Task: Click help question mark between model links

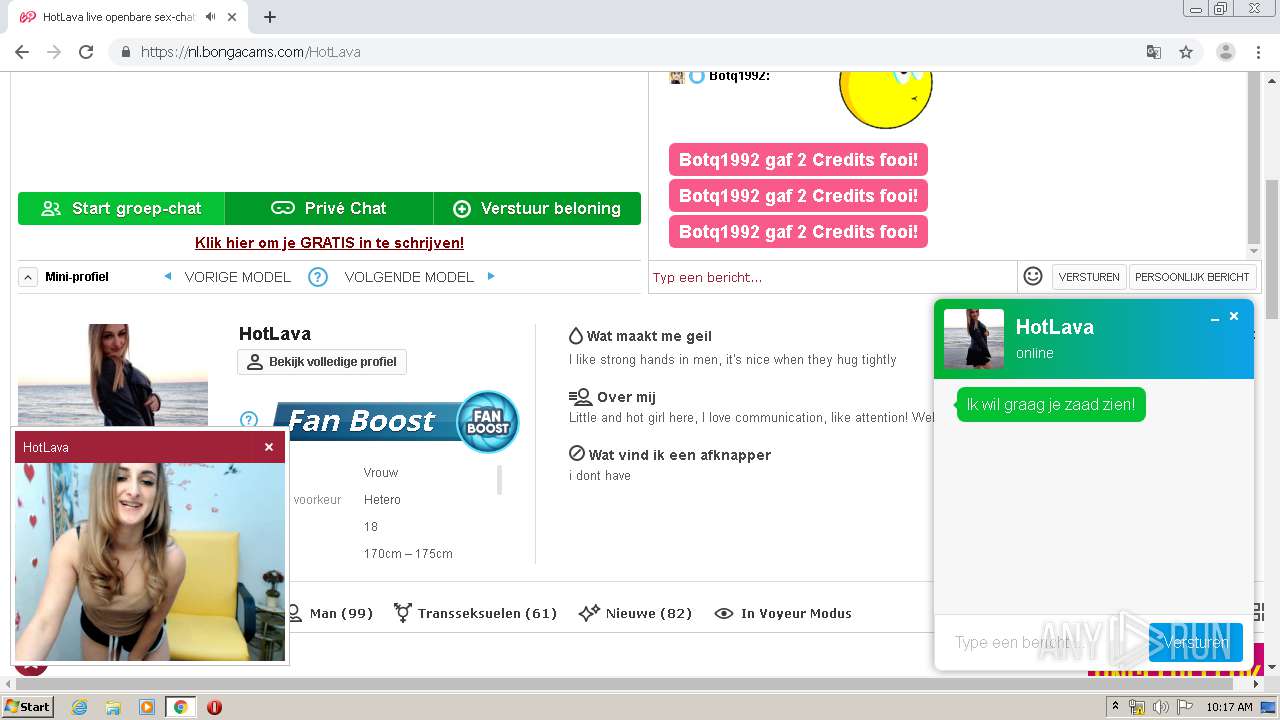Action: (318, 277)
